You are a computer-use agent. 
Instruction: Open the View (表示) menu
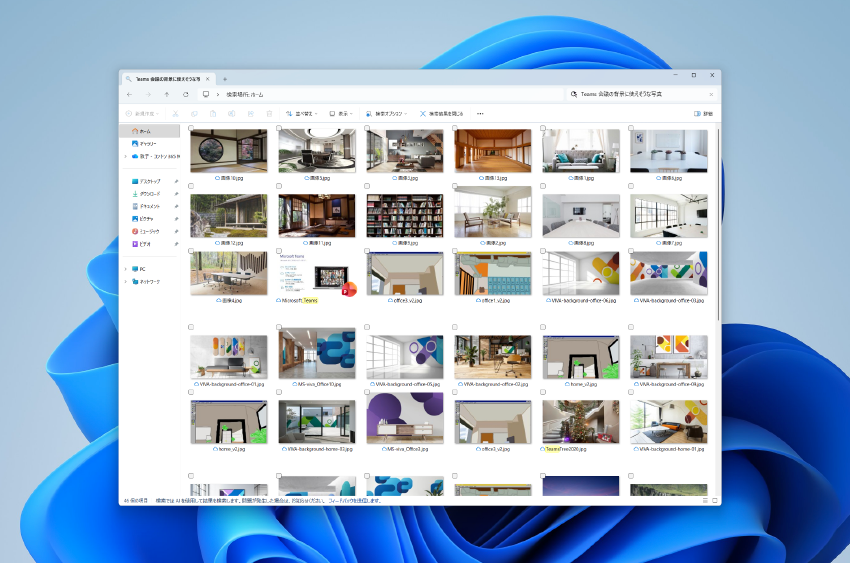click(342, 114)
